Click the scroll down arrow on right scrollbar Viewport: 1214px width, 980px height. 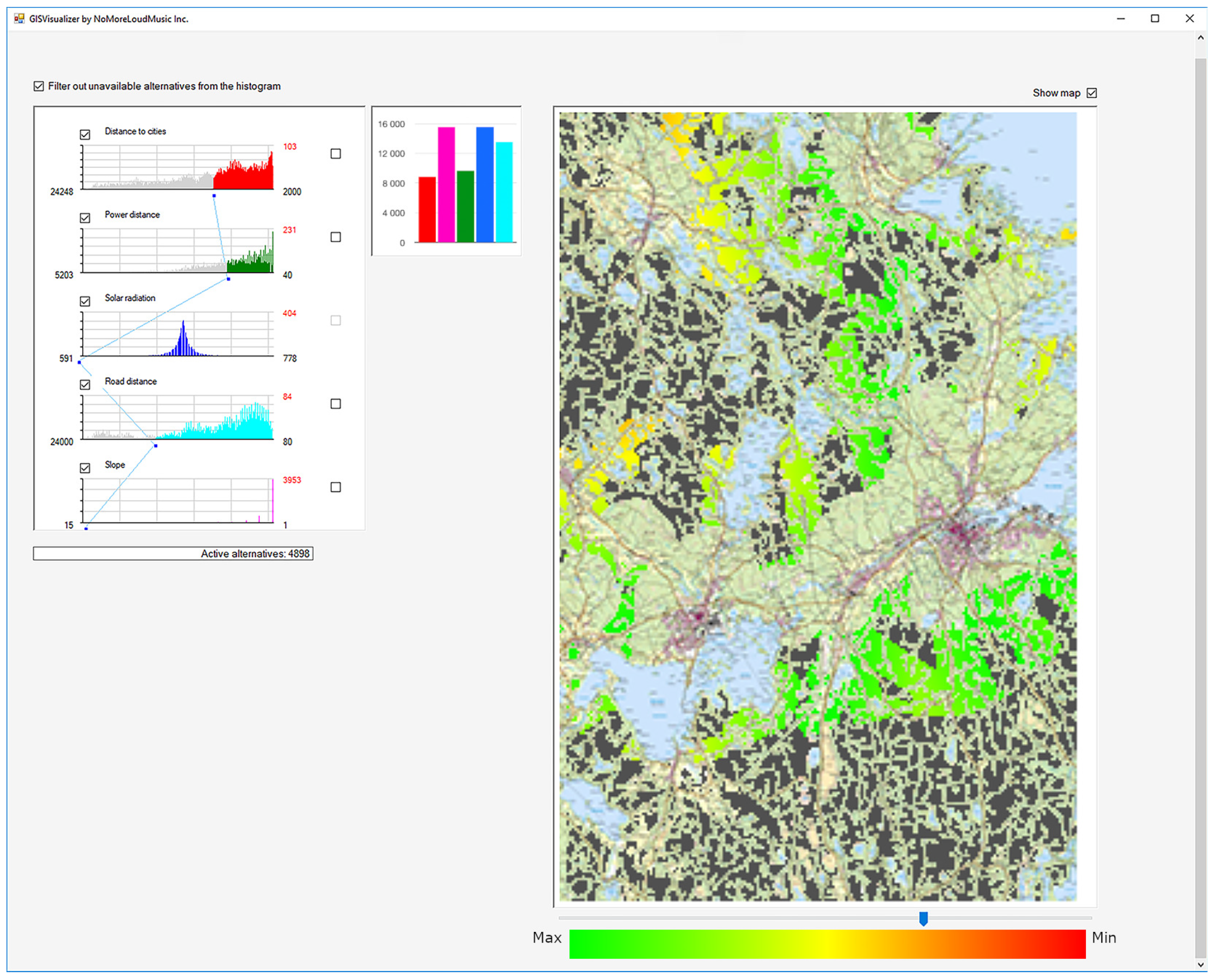click(x=1201, y=965)
